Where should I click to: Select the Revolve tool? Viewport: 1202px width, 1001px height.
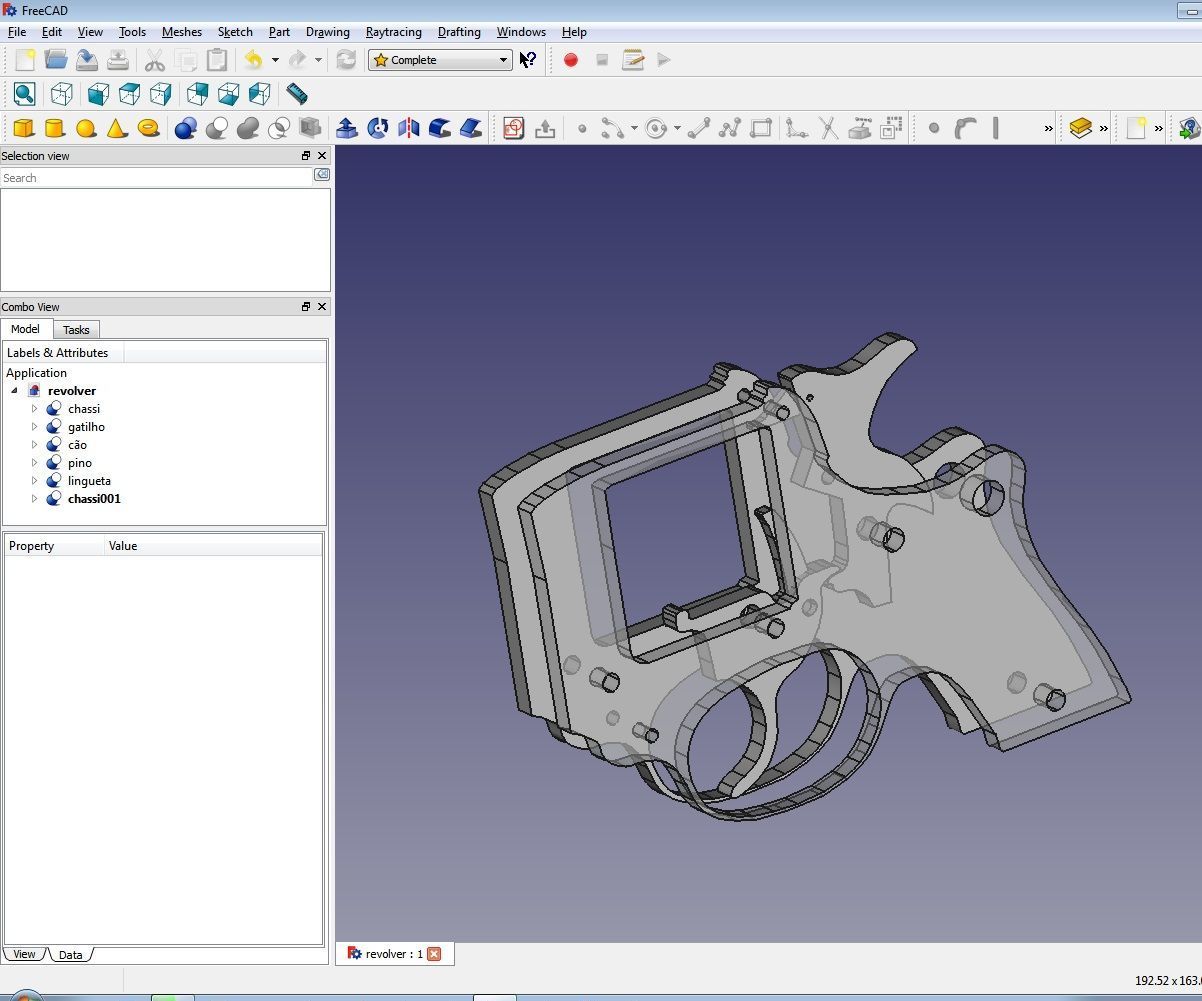[x=378, y=128]
